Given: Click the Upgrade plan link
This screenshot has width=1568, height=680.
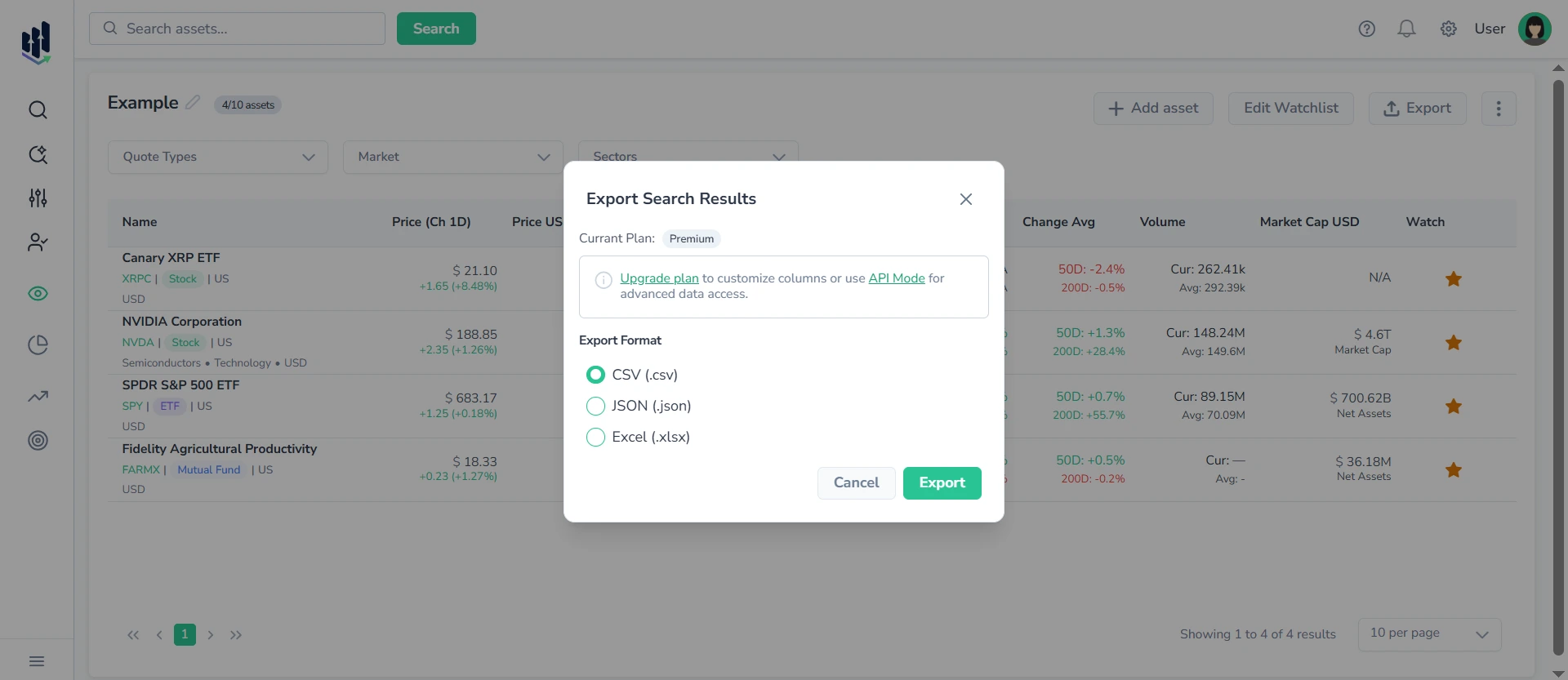Looking at the screenshot, I should pos(659,278).
